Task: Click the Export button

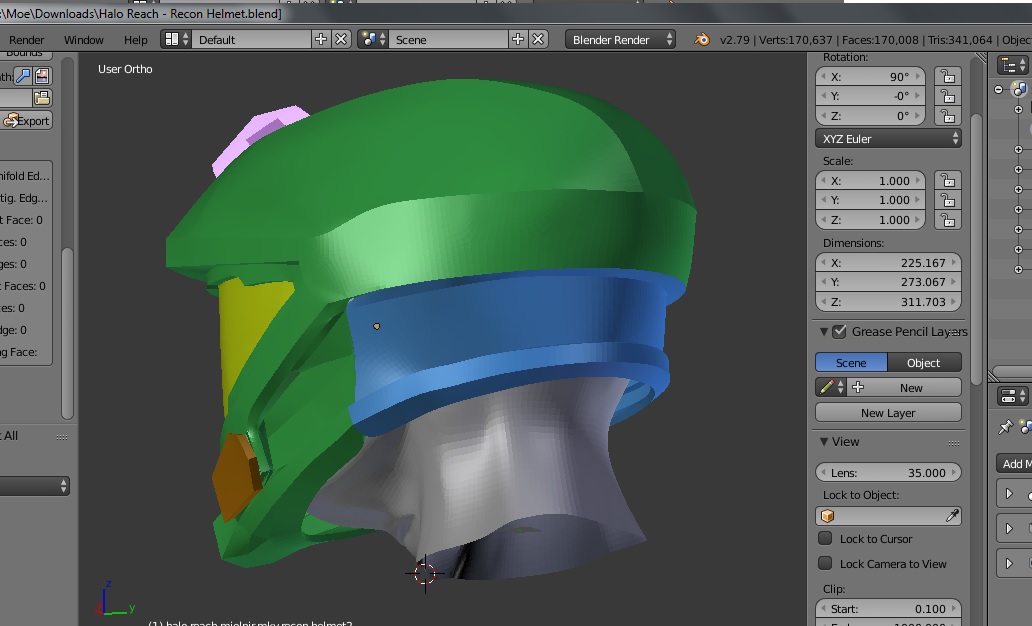Action: 27,121
